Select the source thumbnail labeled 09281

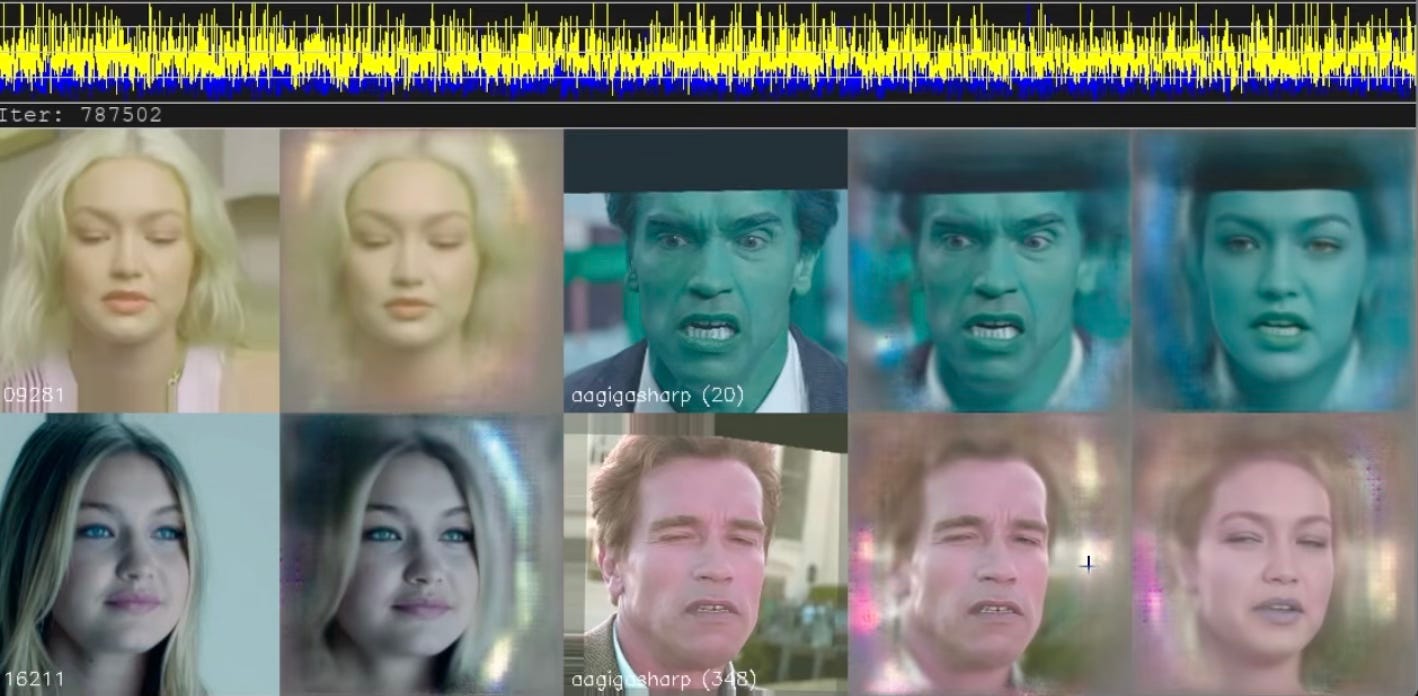(140, 270)
